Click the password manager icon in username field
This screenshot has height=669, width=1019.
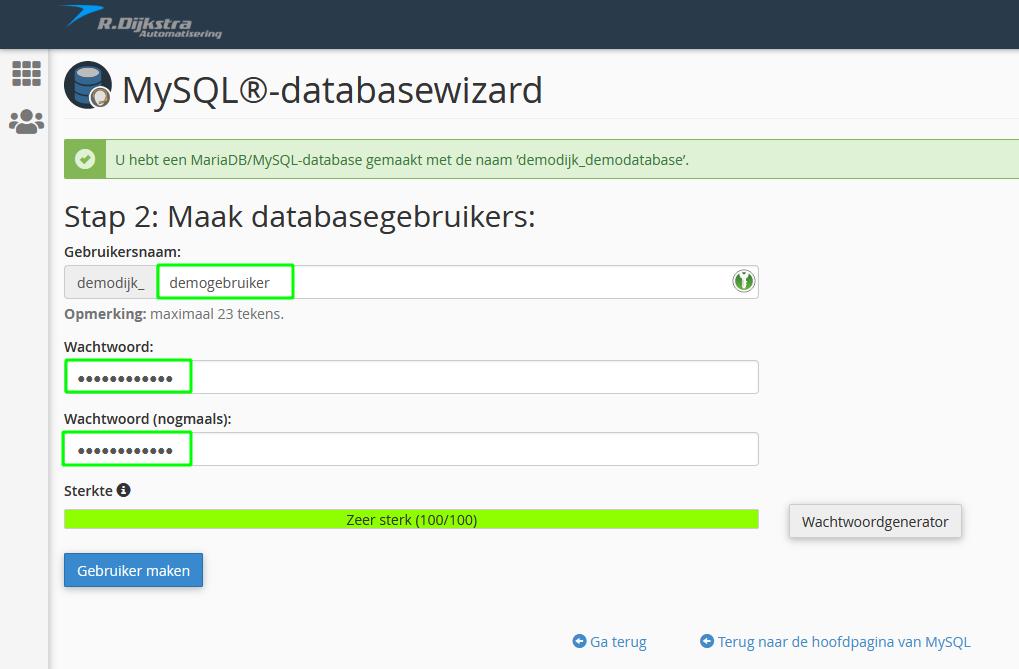[x=743, y=282]
